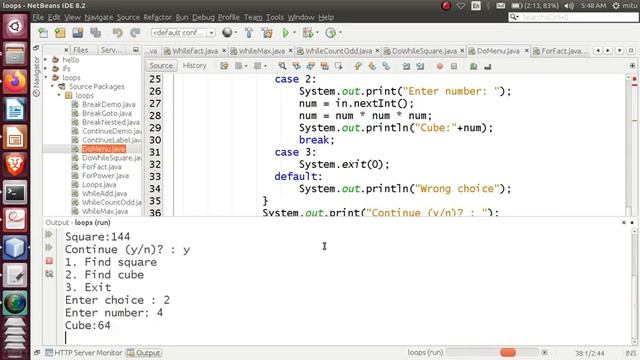
Task: Click the Shift Line Left icon in editor toolbar
Action: pyautogui.click(x=406, y=66)
